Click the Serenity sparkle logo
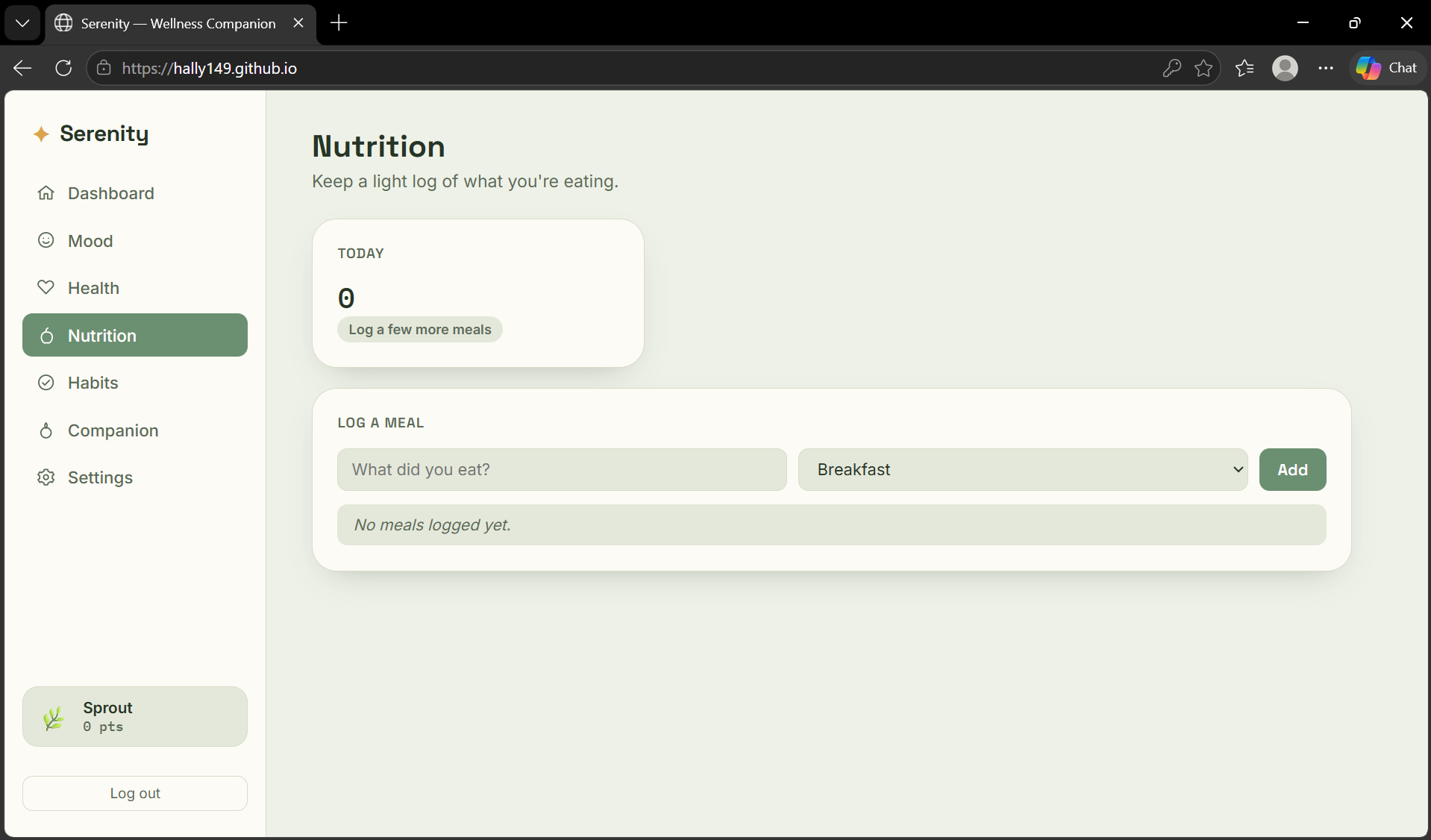Screen dimensions: 1431x840 point(41,134)
